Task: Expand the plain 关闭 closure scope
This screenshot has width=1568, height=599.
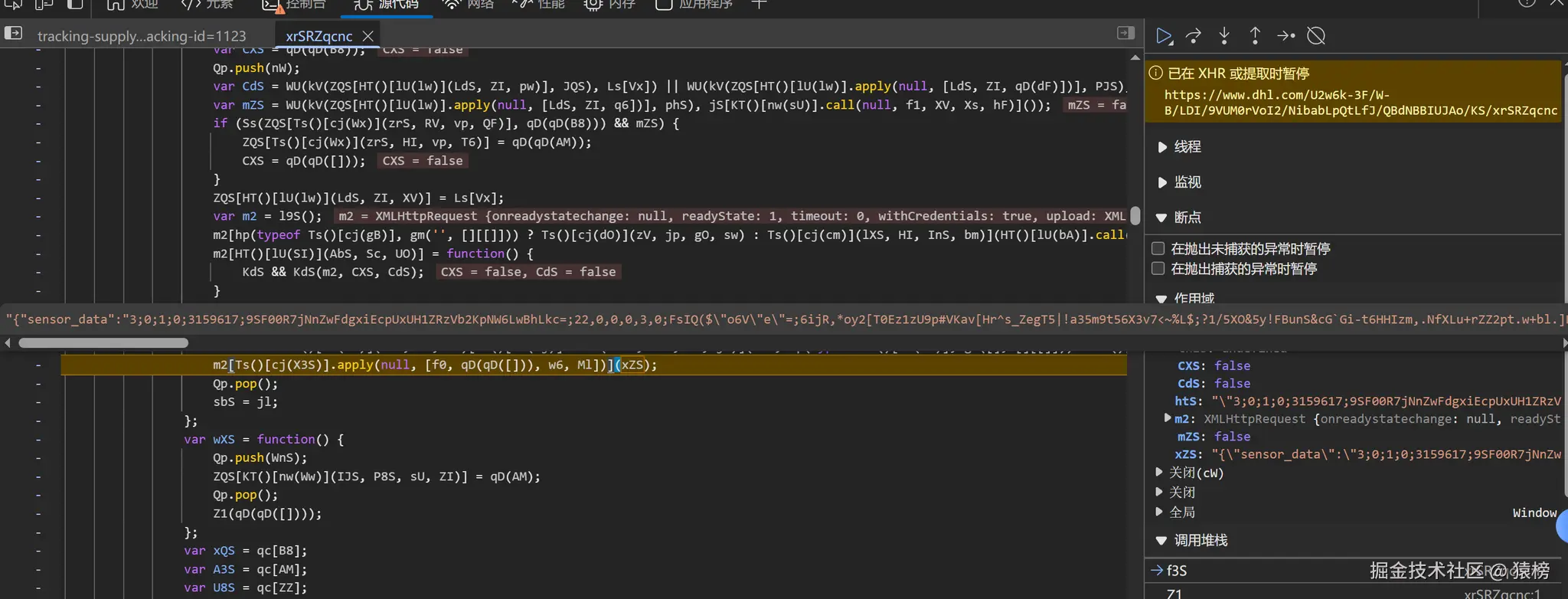Action: (x=1159, y=492)
